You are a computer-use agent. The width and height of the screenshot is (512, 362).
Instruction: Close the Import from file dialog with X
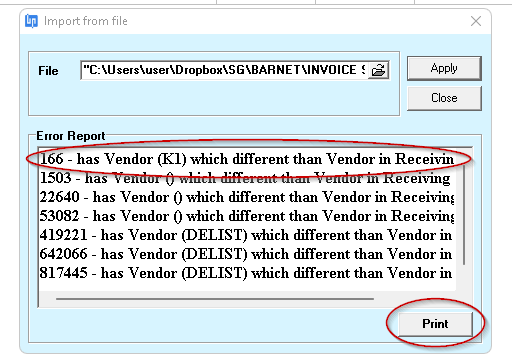[x=476, y=21]
